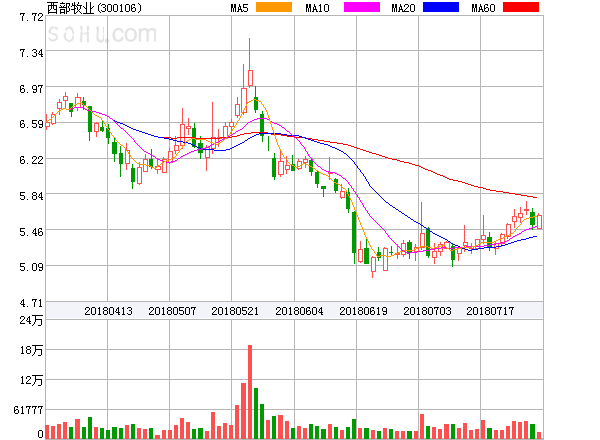Screen dimensions: 600x440
Task: Click the 5.46 price axis label
Action: click(x=31, y=232)
